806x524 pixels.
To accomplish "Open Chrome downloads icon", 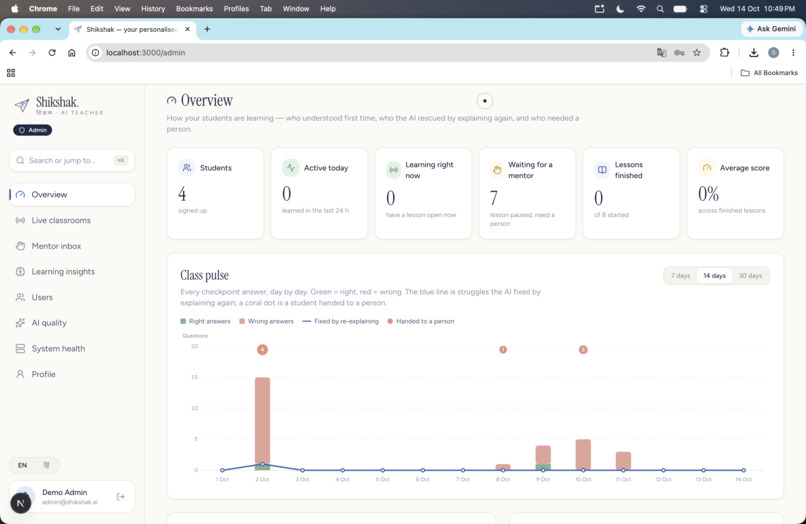I will pos(754,52).
